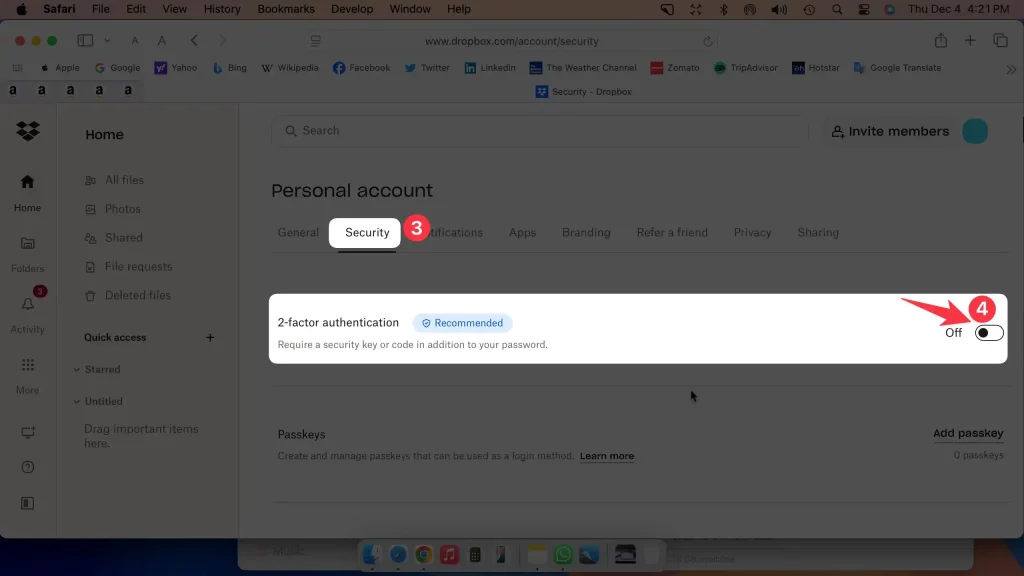This screenshot has height=576, width=1024.
Task: Click the Dropbox logo in the sidebar
Action: coord(27,131)
